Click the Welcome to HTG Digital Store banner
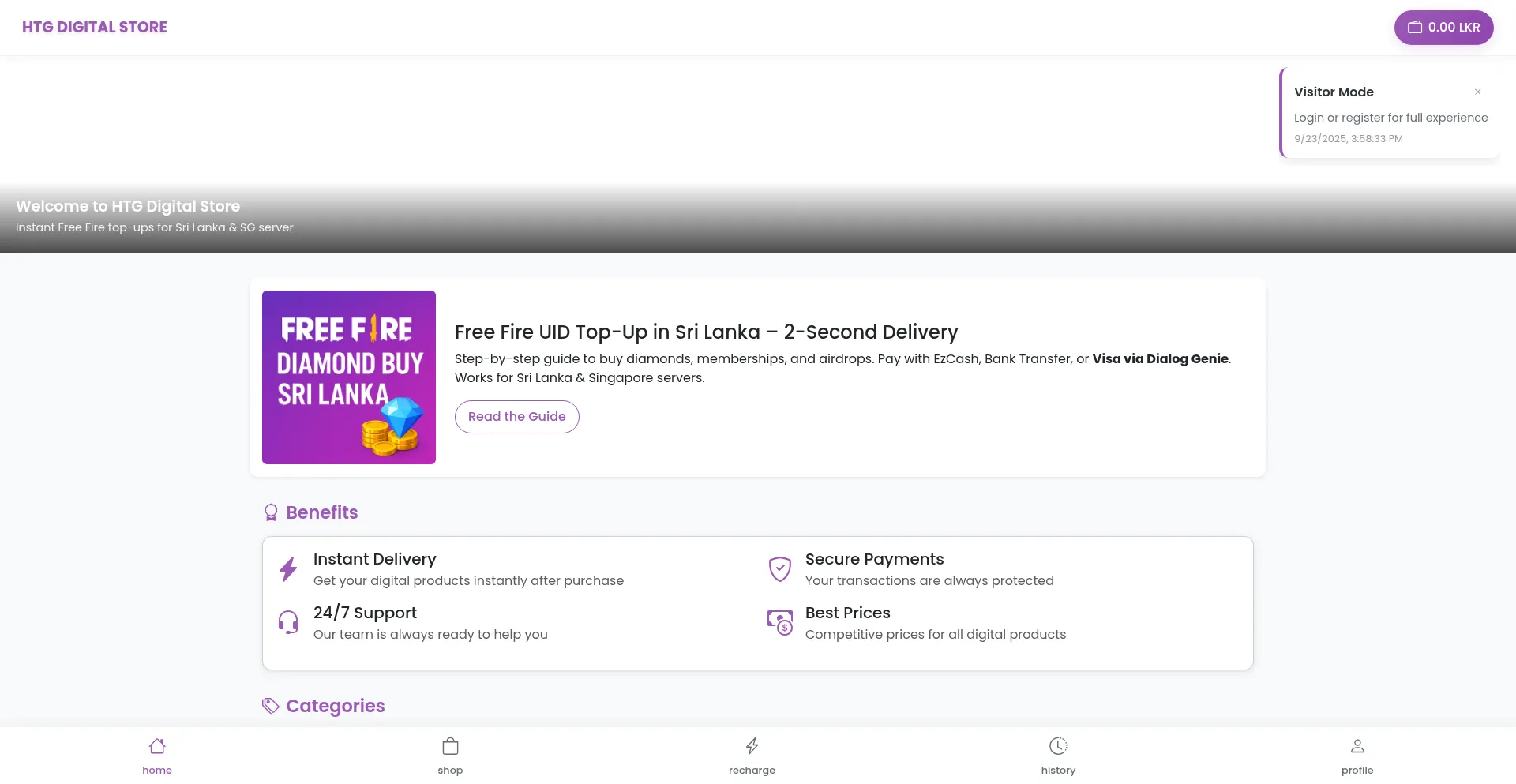Viewport: 1516px width, 784px height. 128,206
